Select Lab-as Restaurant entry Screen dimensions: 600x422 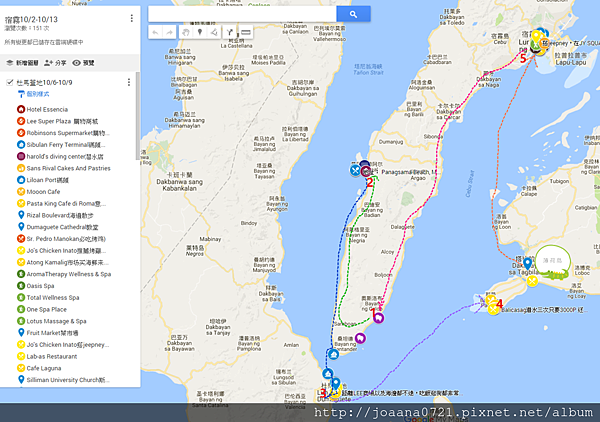(x=52, y=357)
